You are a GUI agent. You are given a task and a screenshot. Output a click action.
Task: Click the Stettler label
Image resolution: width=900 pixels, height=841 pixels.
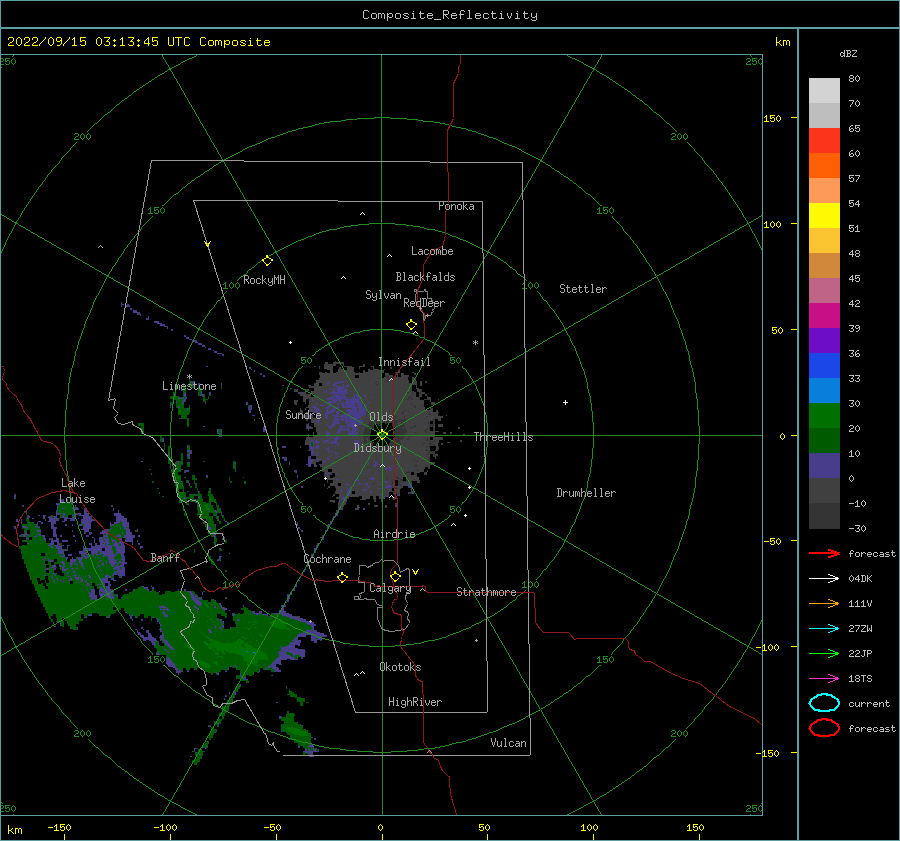583,289
